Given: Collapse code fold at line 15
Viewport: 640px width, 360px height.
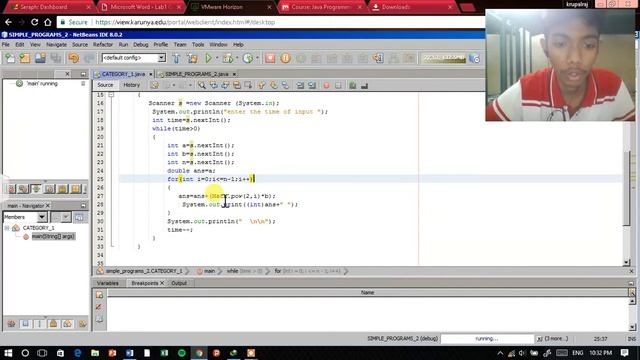Looking at the screenshot, I should [x=111, y=95].
